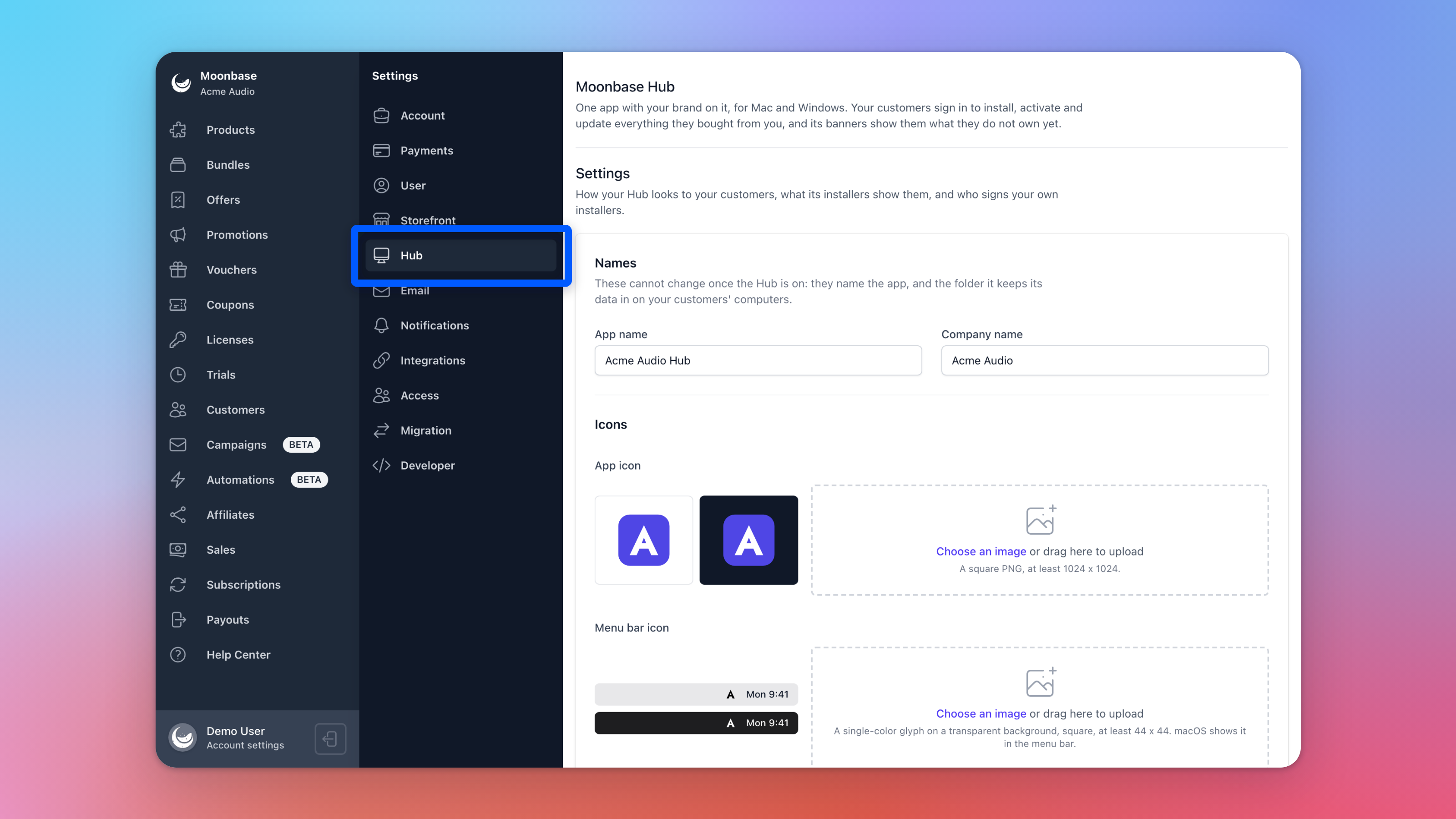Viewport: 1456px width, 819px height.
Task: Click the upload image icon in Menu bar dropzone
Action: pos(1040,682)
